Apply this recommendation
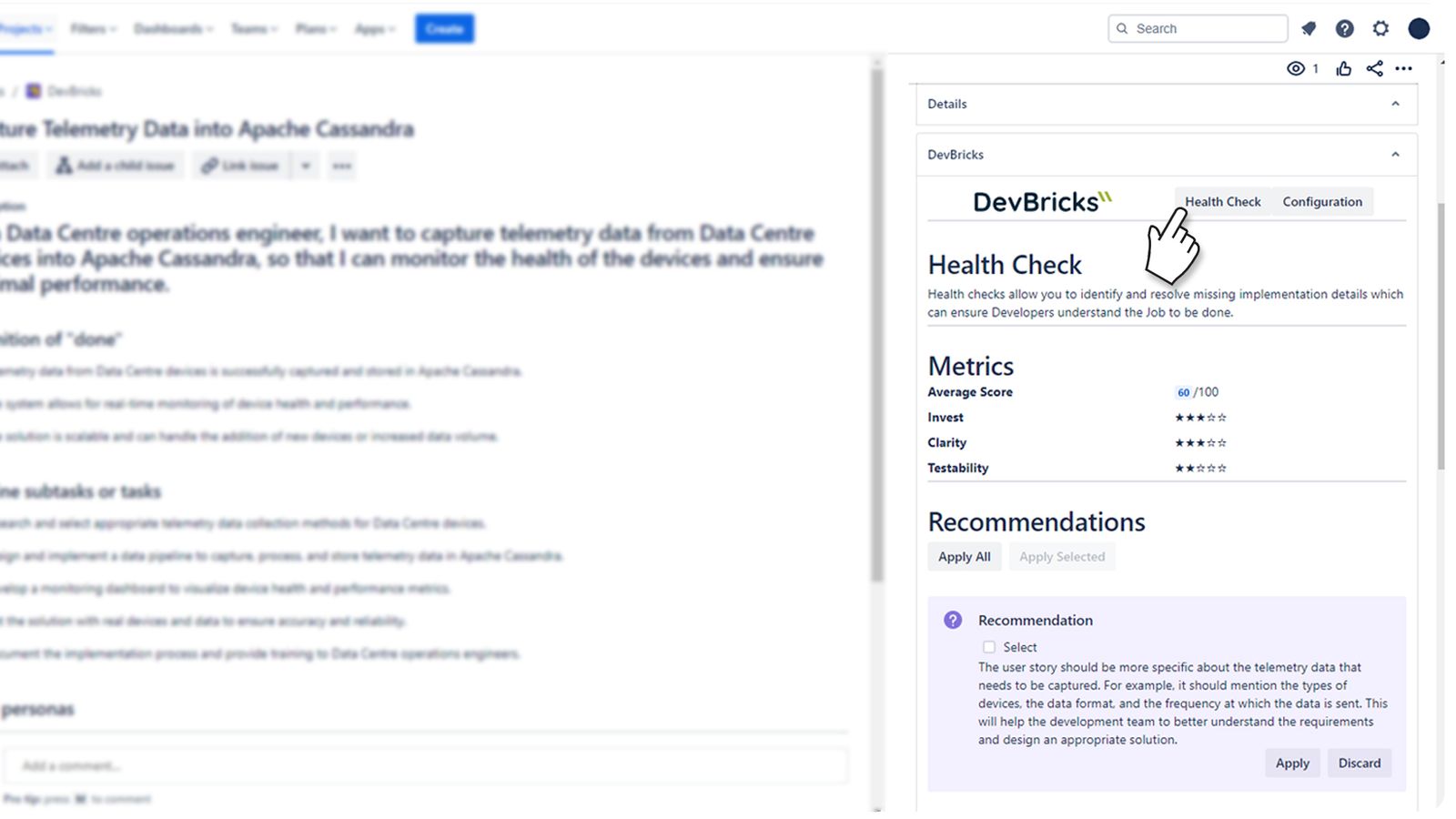 1292,763
